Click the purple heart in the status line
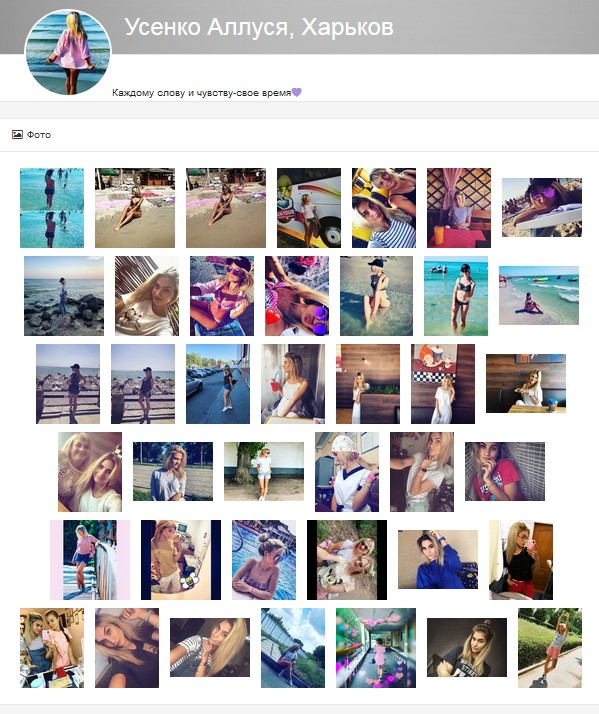This screenshot has width=599, height=714. (x=297, y=92)
